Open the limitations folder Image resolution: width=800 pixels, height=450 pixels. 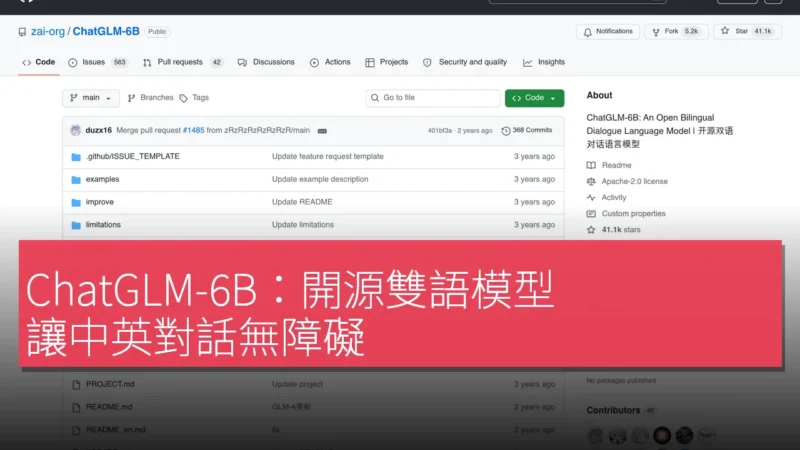click(103, 225)
